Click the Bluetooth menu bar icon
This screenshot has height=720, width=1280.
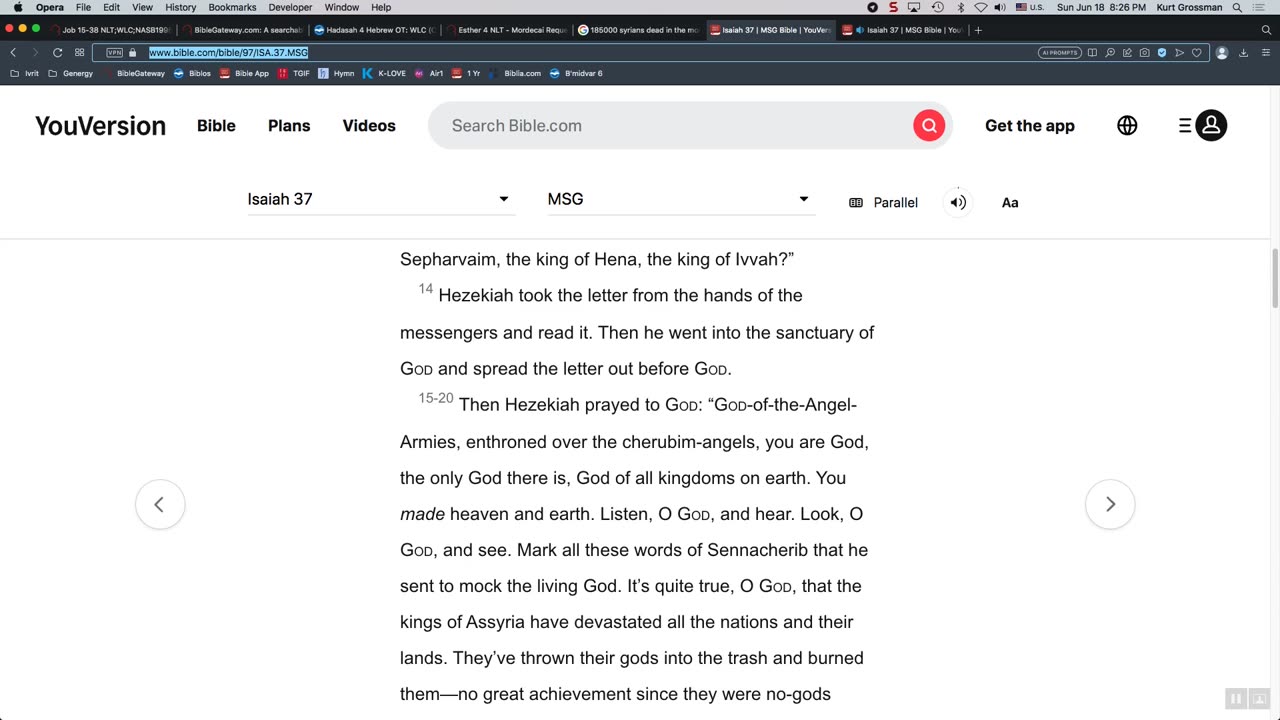pos(961,7)
